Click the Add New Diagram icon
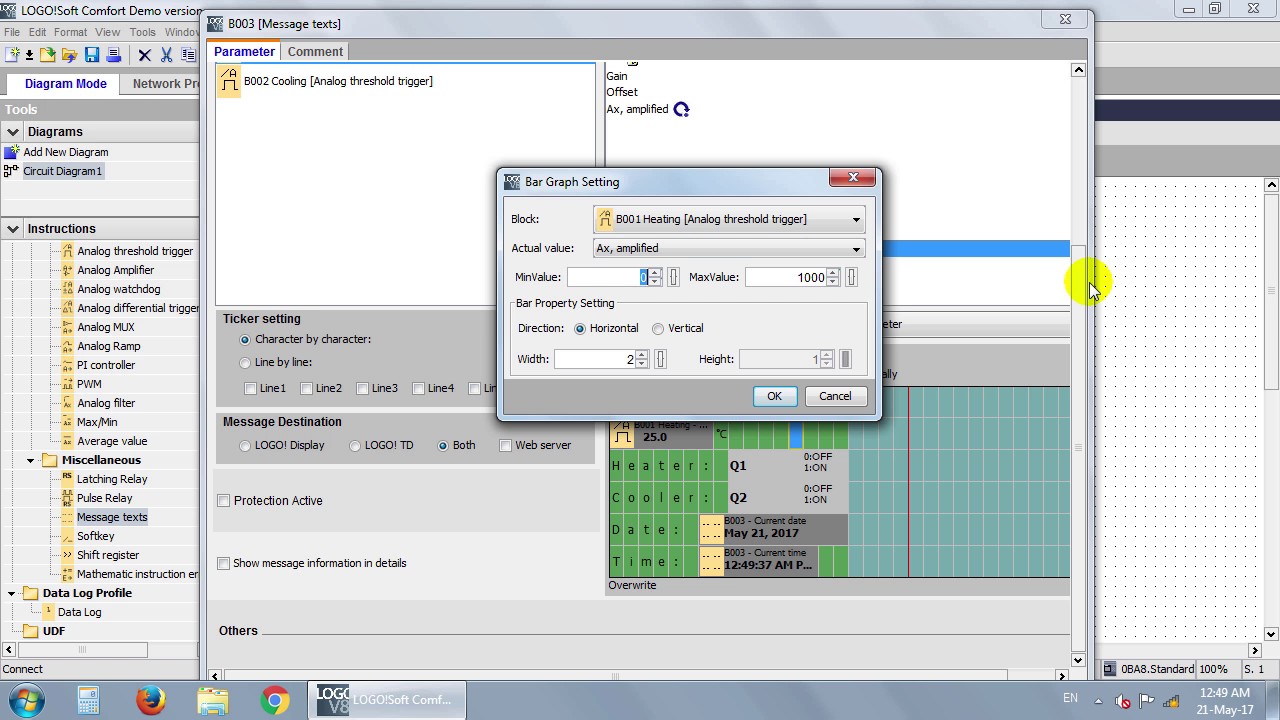 (11, 152)
